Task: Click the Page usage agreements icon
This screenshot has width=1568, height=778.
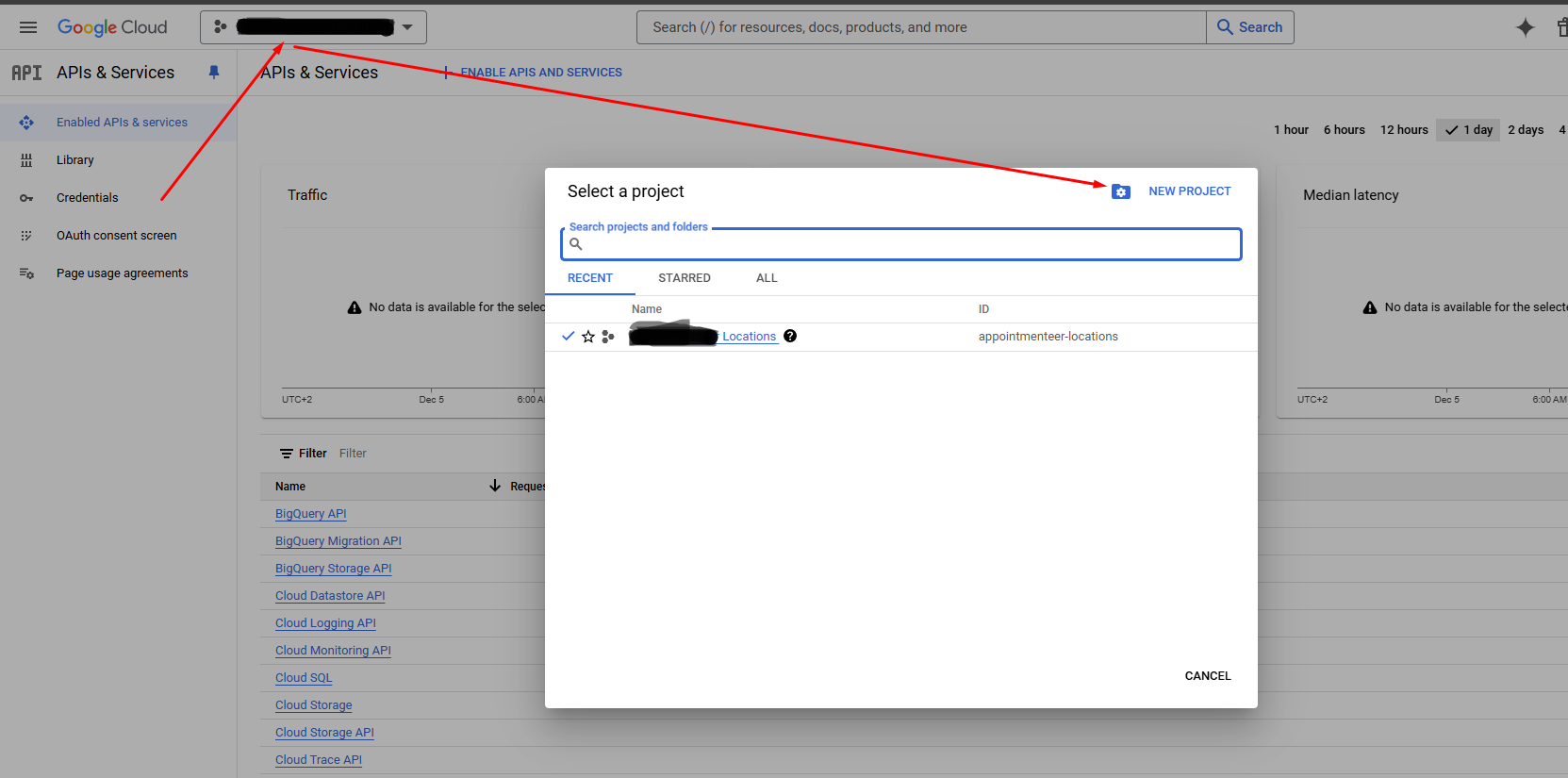Action: 26,273
